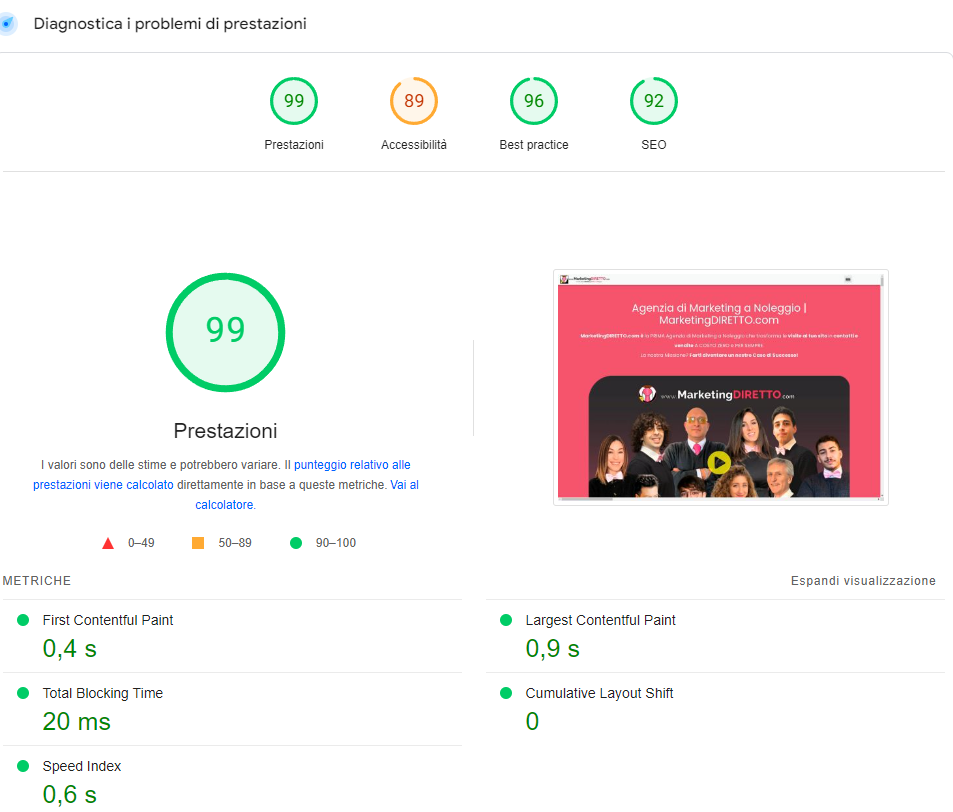Click the Largest Contentful Paint value '0,9 s'
This screenshot has height=812, width=953.
(552, 649)
